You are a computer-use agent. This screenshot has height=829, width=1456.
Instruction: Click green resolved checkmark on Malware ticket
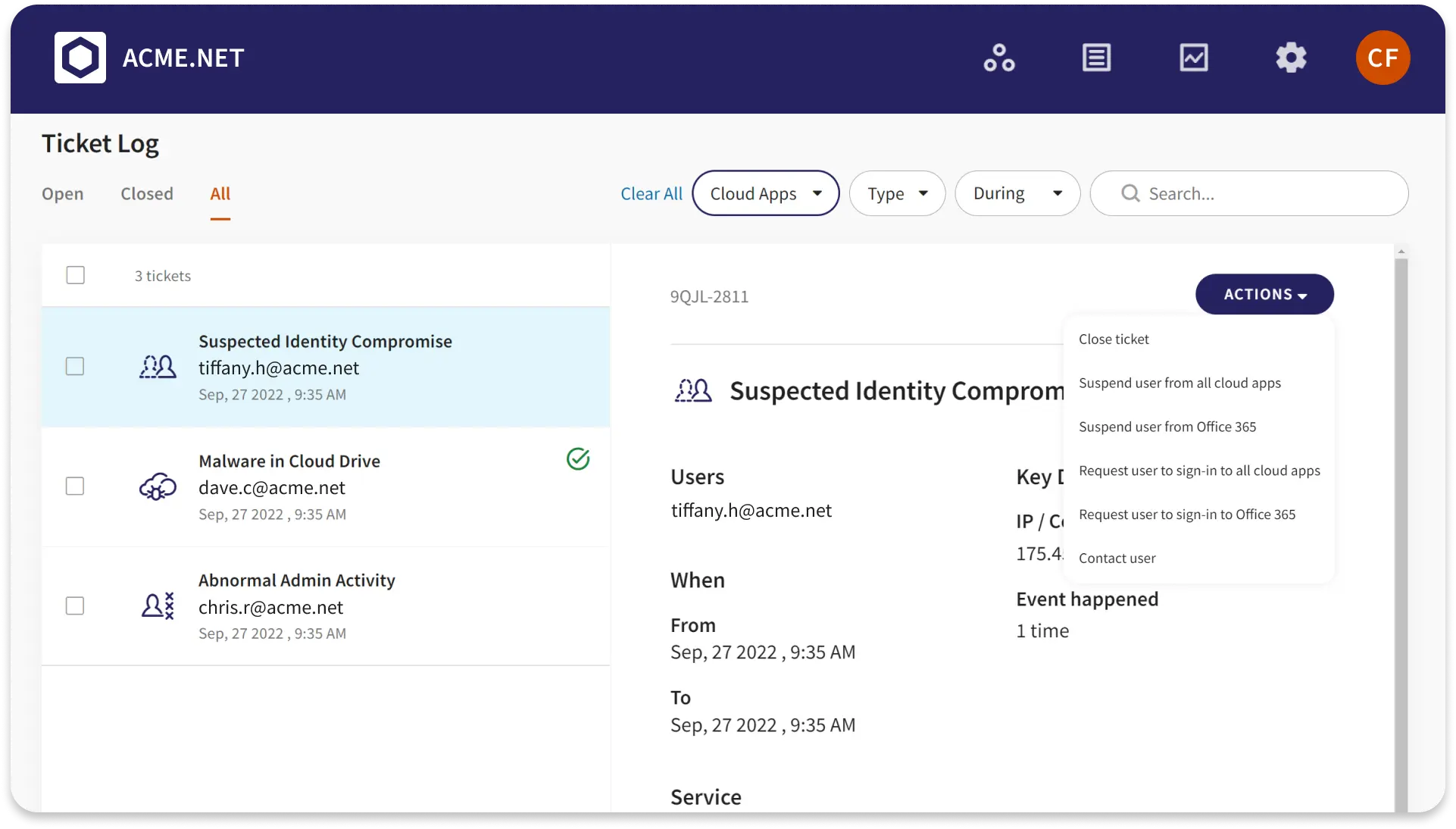tap(578, 458)
